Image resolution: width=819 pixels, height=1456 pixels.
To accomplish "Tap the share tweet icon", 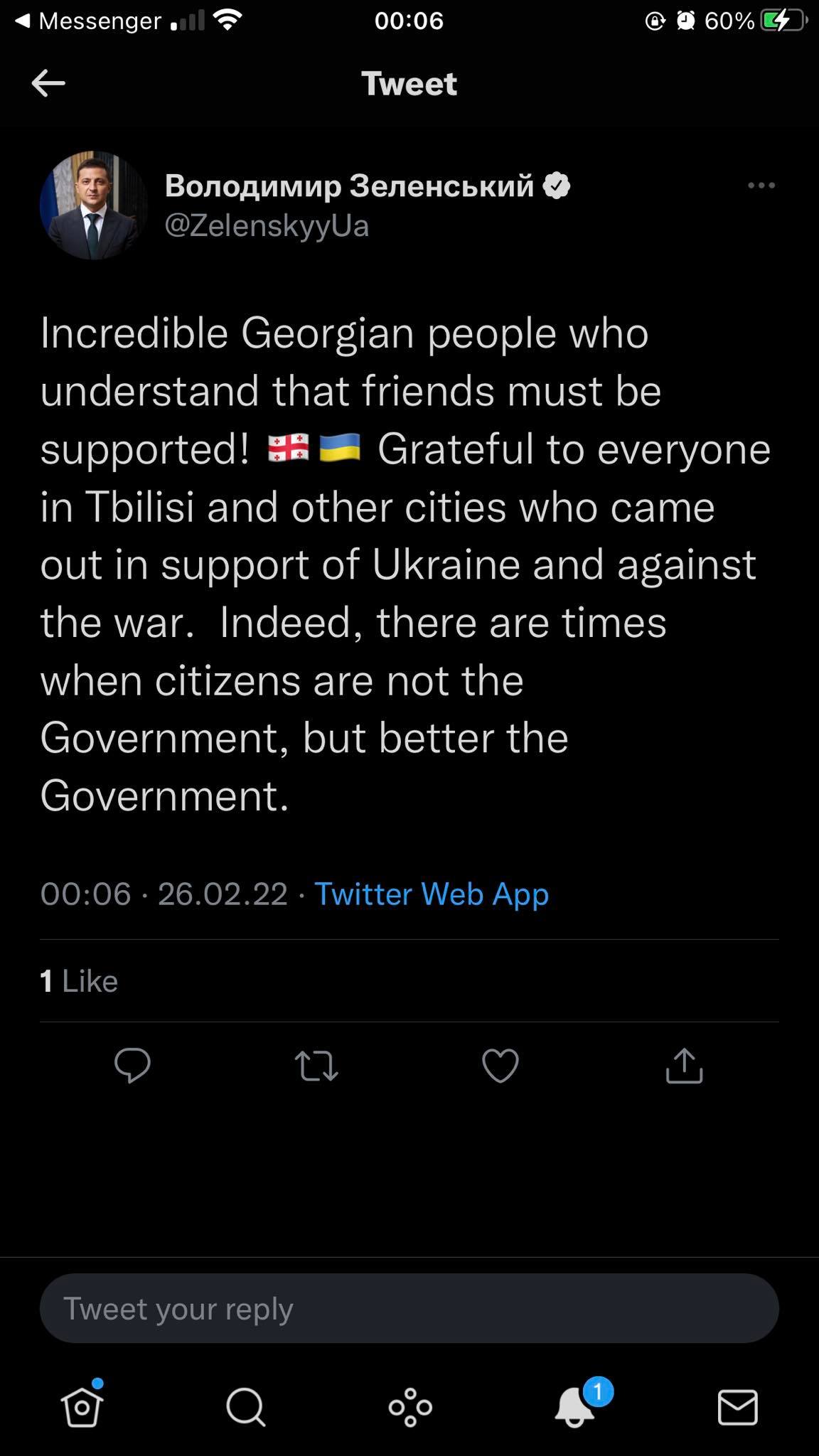I will (x=684, y=1066).
